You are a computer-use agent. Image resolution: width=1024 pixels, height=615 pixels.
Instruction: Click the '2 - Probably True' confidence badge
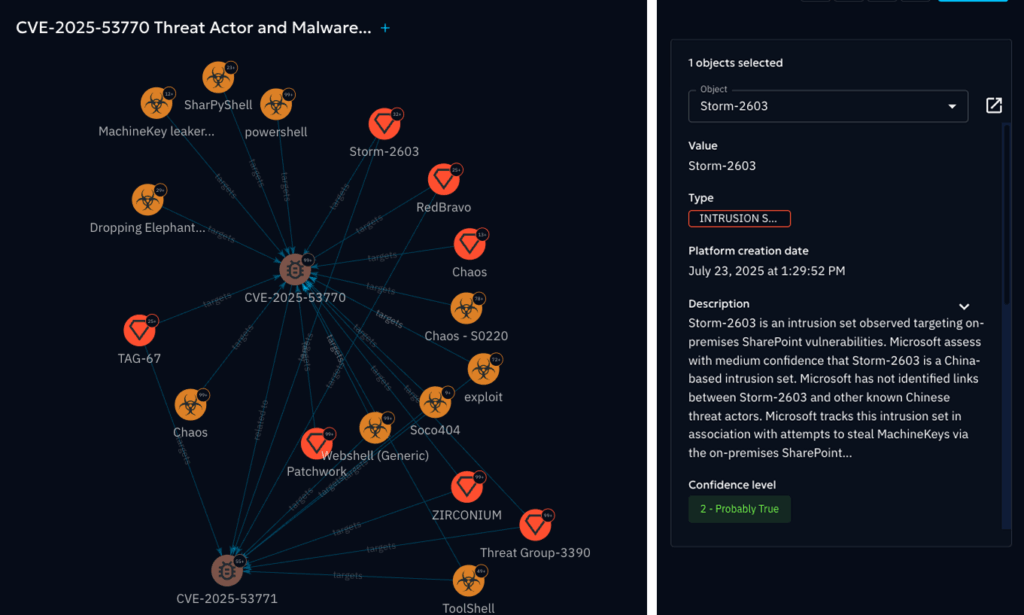pyautogui.click(x=739, y=509)
